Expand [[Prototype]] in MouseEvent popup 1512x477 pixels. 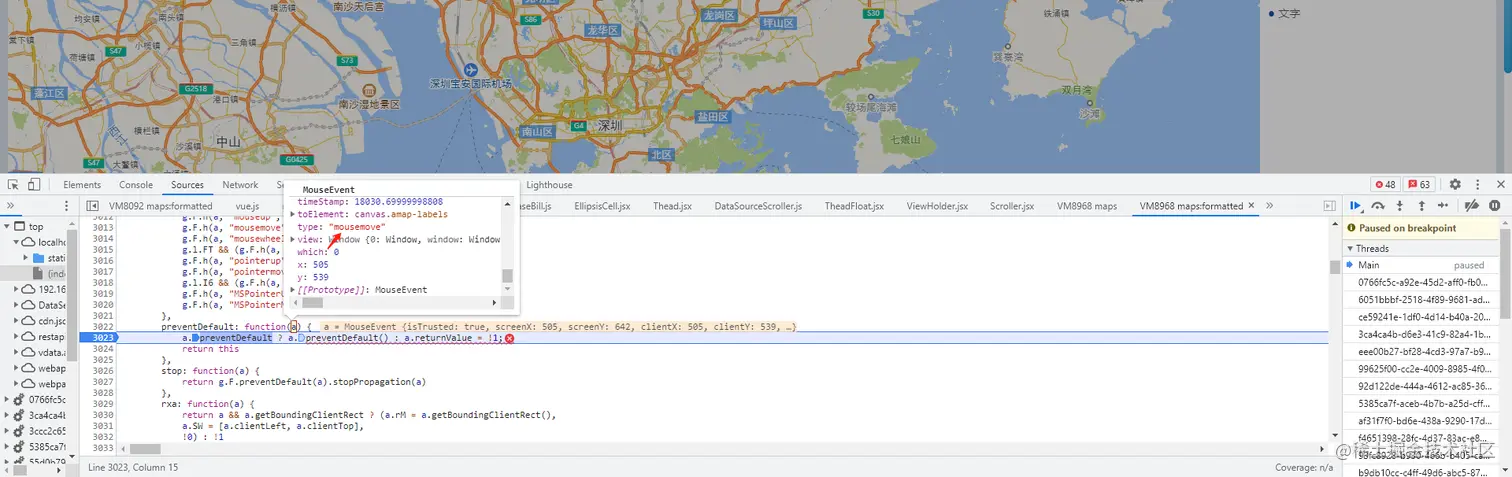[x=293, y=290]
